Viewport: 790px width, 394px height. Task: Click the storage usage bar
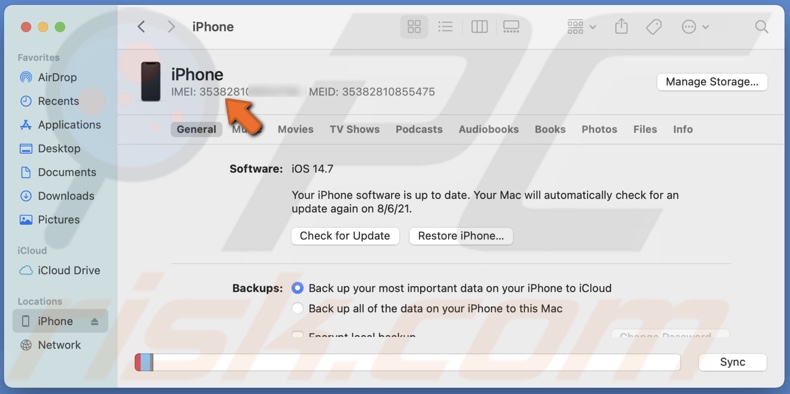408,362
